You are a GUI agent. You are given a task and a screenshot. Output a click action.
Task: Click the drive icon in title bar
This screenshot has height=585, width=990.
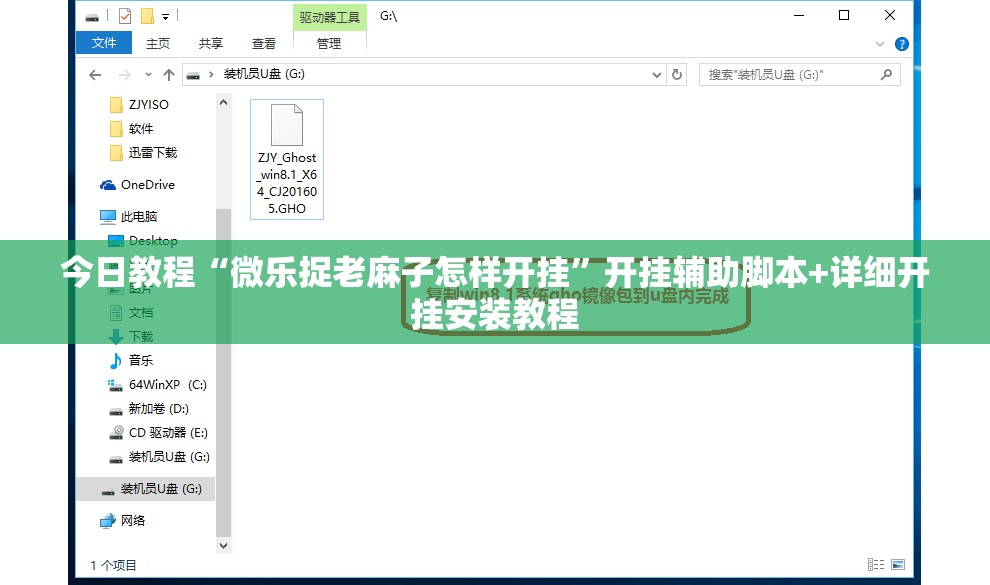(x=92, y=17)
